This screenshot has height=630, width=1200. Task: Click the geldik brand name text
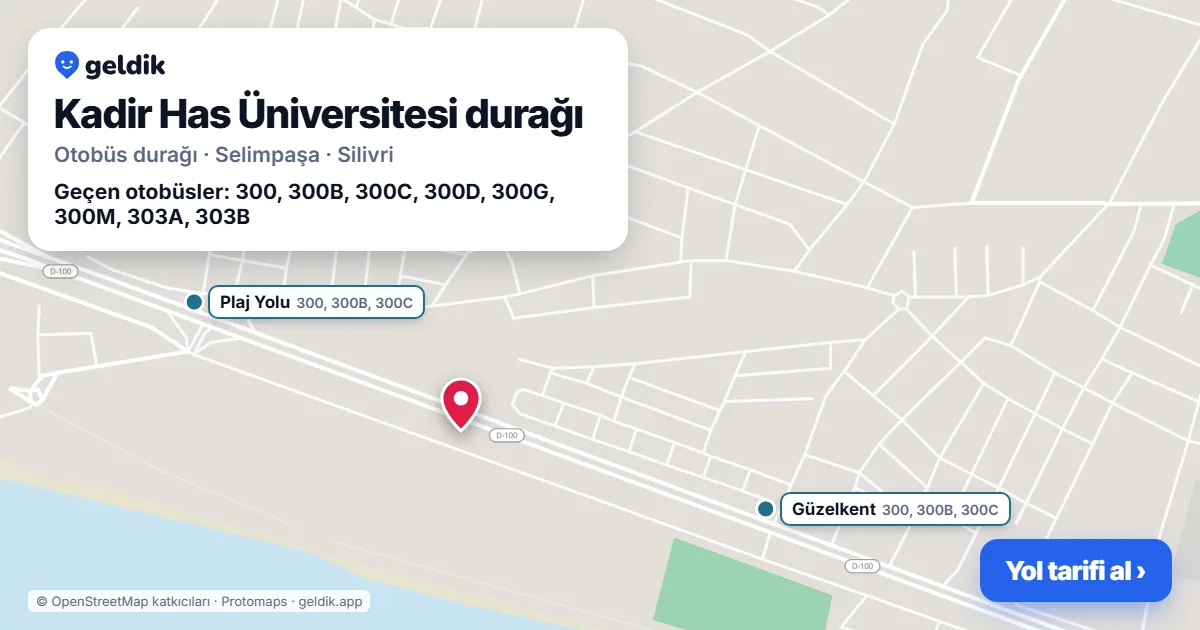click(125, 66)
